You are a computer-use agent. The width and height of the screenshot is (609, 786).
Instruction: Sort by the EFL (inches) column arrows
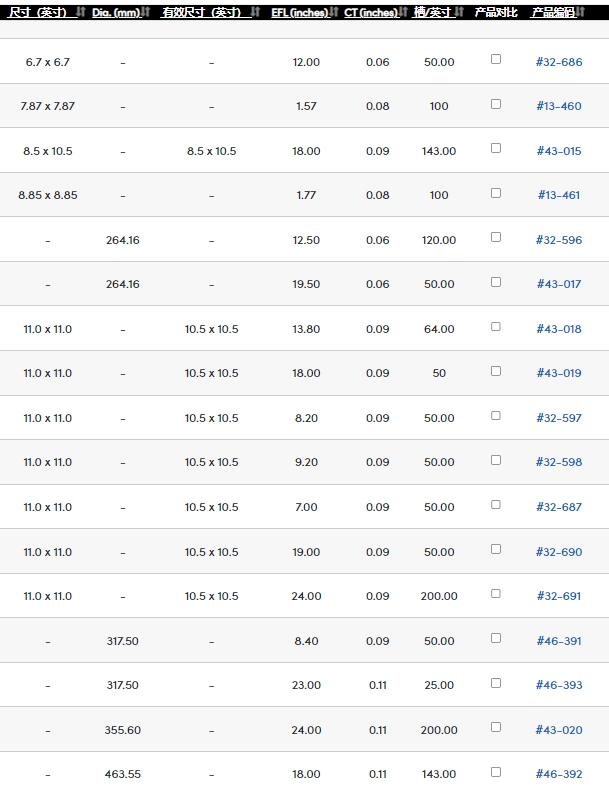pos(335,12)
